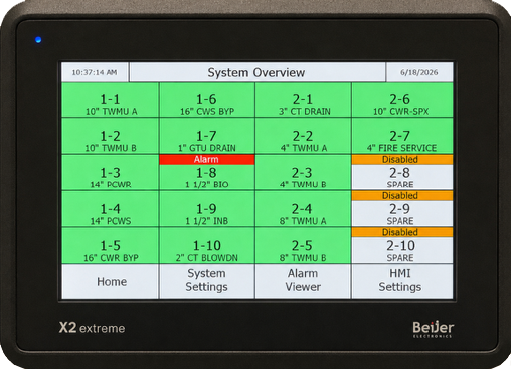Screen dimensions: 511x369
Task: Select zone 2-6 10" CWR-SPX tile
Action: pyautogui.click(x=402, y=100)
